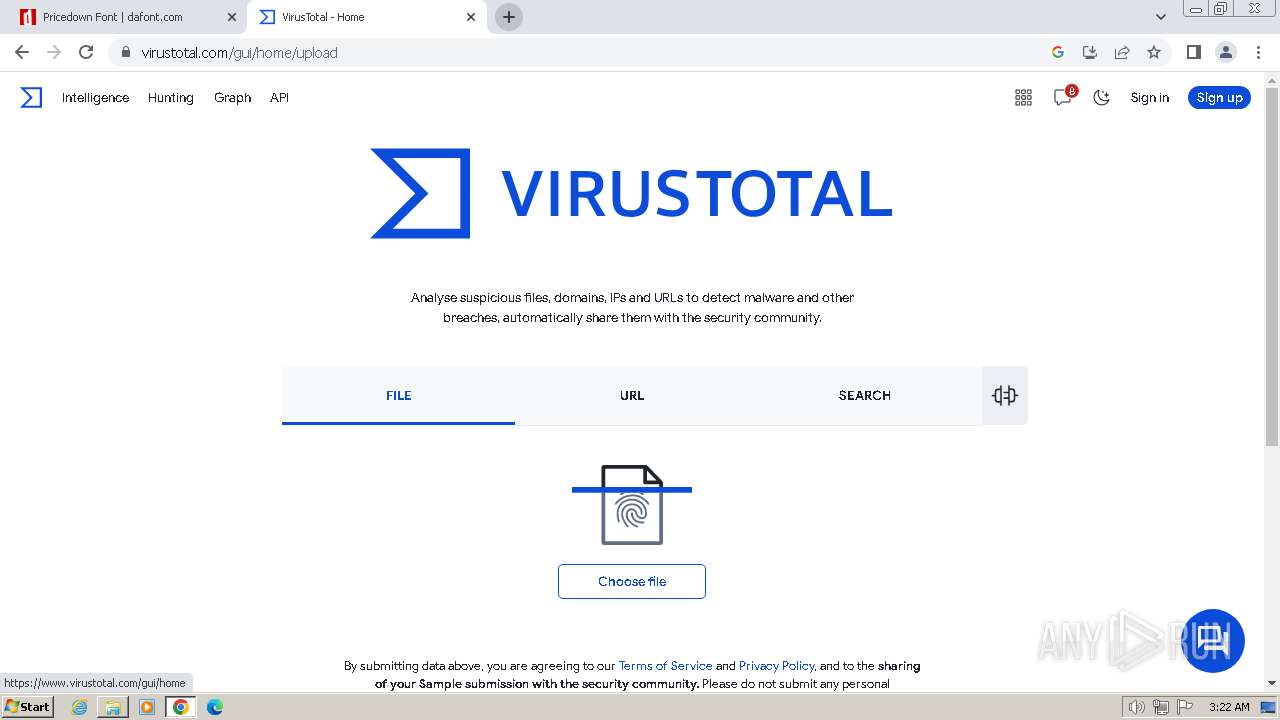
Task: Switch to the URL tab
Action: point(632,395)
